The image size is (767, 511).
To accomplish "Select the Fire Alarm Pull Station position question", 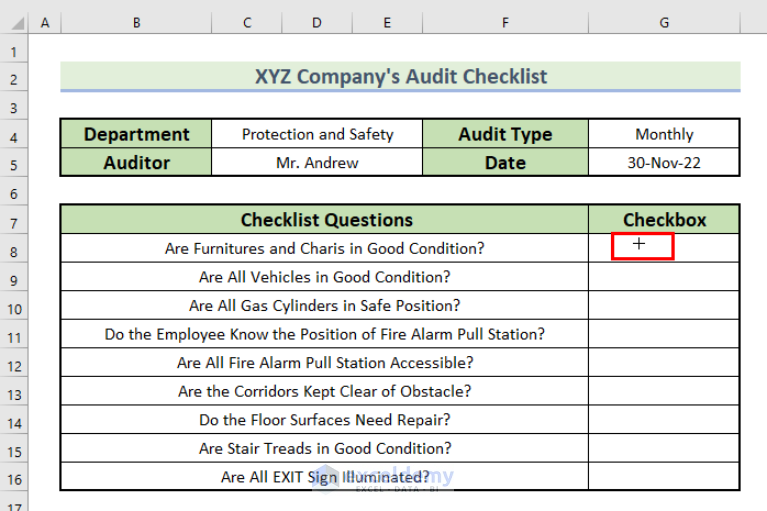I will click(325, 334).
